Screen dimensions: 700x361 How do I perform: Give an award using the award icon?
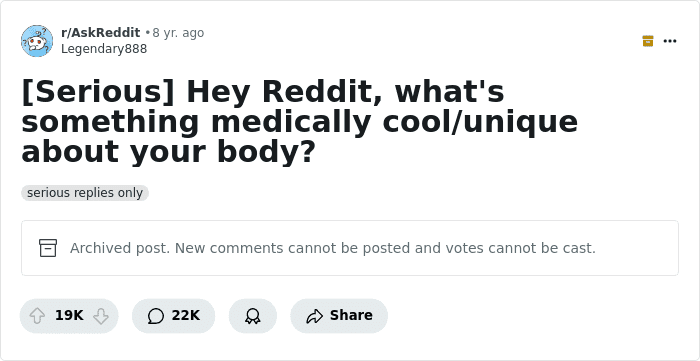253,316
